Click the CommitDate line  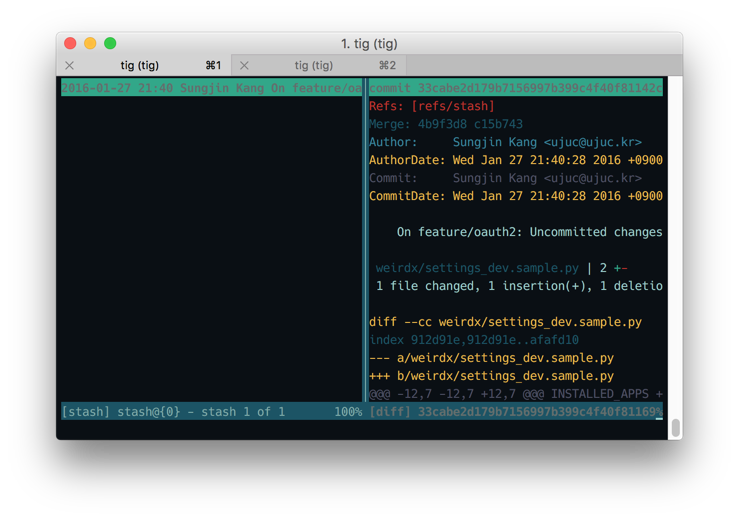click(516, 196)
